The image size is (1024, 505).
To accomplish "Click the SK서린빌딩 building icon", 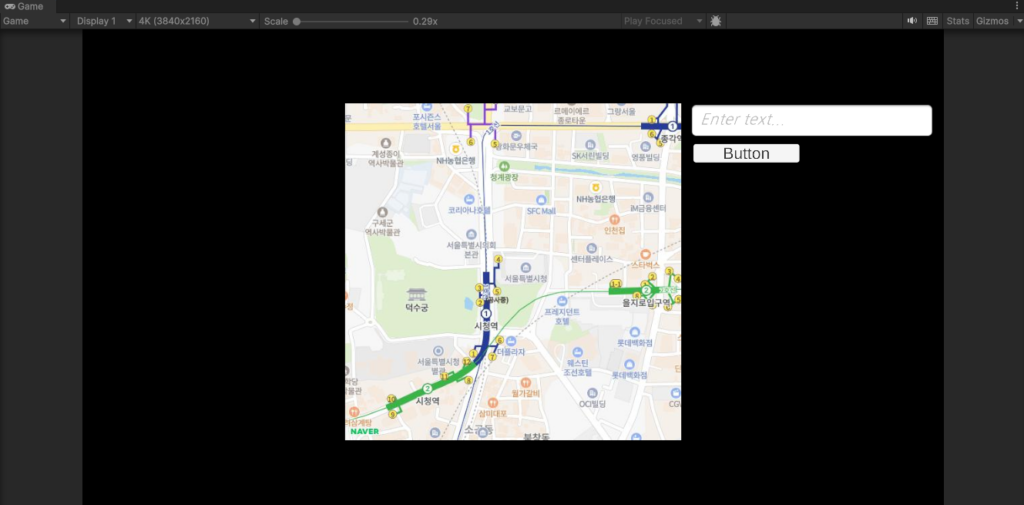I will (590, 145).
